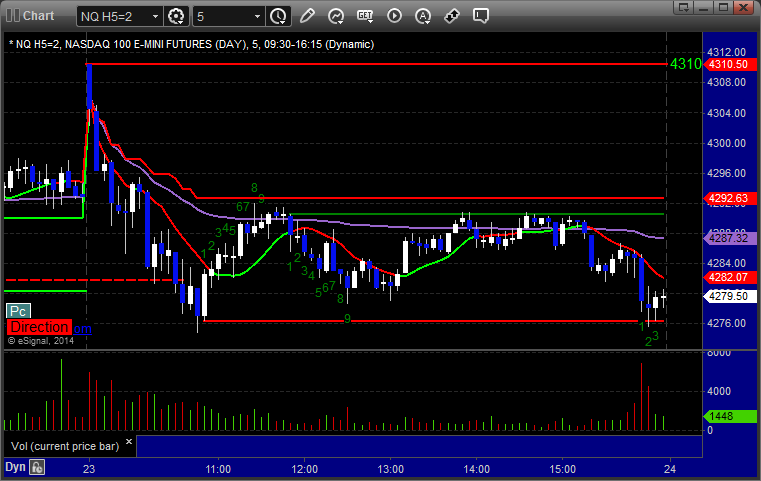
Task: Expand the NQ H5=2 symbol dropdown
Action: coord(155,17)
